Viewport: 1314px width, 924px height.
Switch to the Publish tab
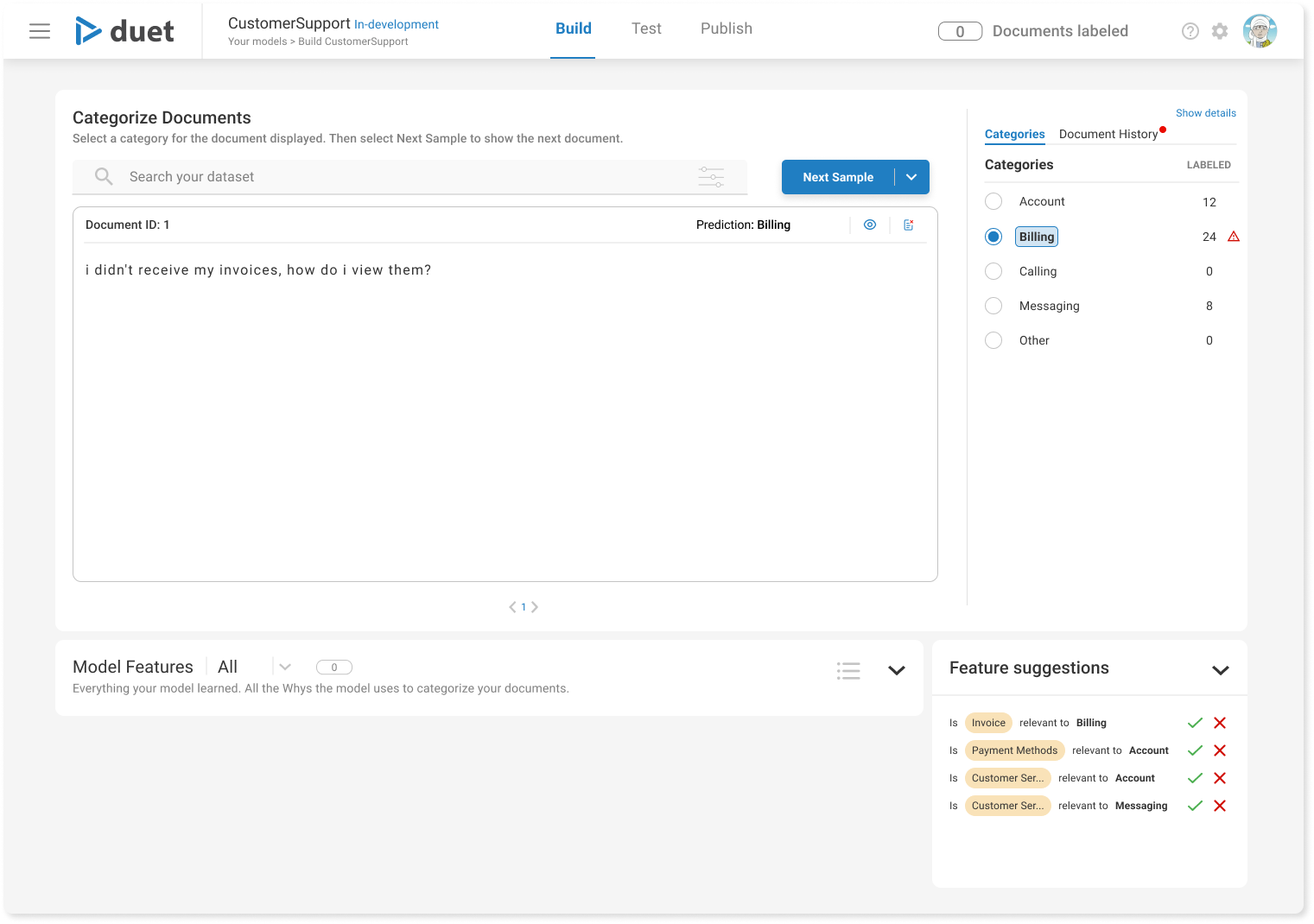(727, 29)
